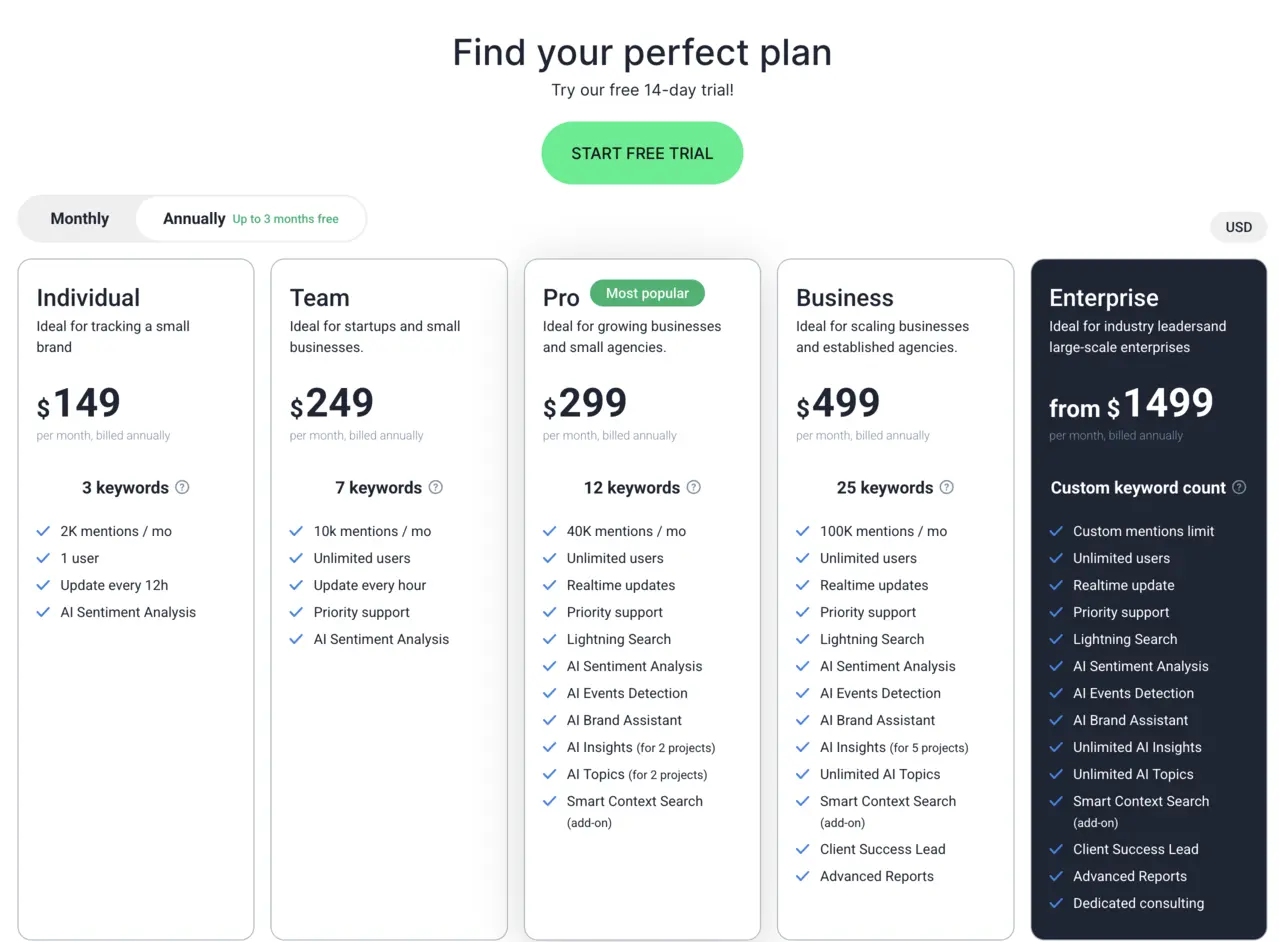The height and width of the screenshot is (942, 1279).
Task: Click the checkmark beside "2K mentions / mo"
Action: 43,531
